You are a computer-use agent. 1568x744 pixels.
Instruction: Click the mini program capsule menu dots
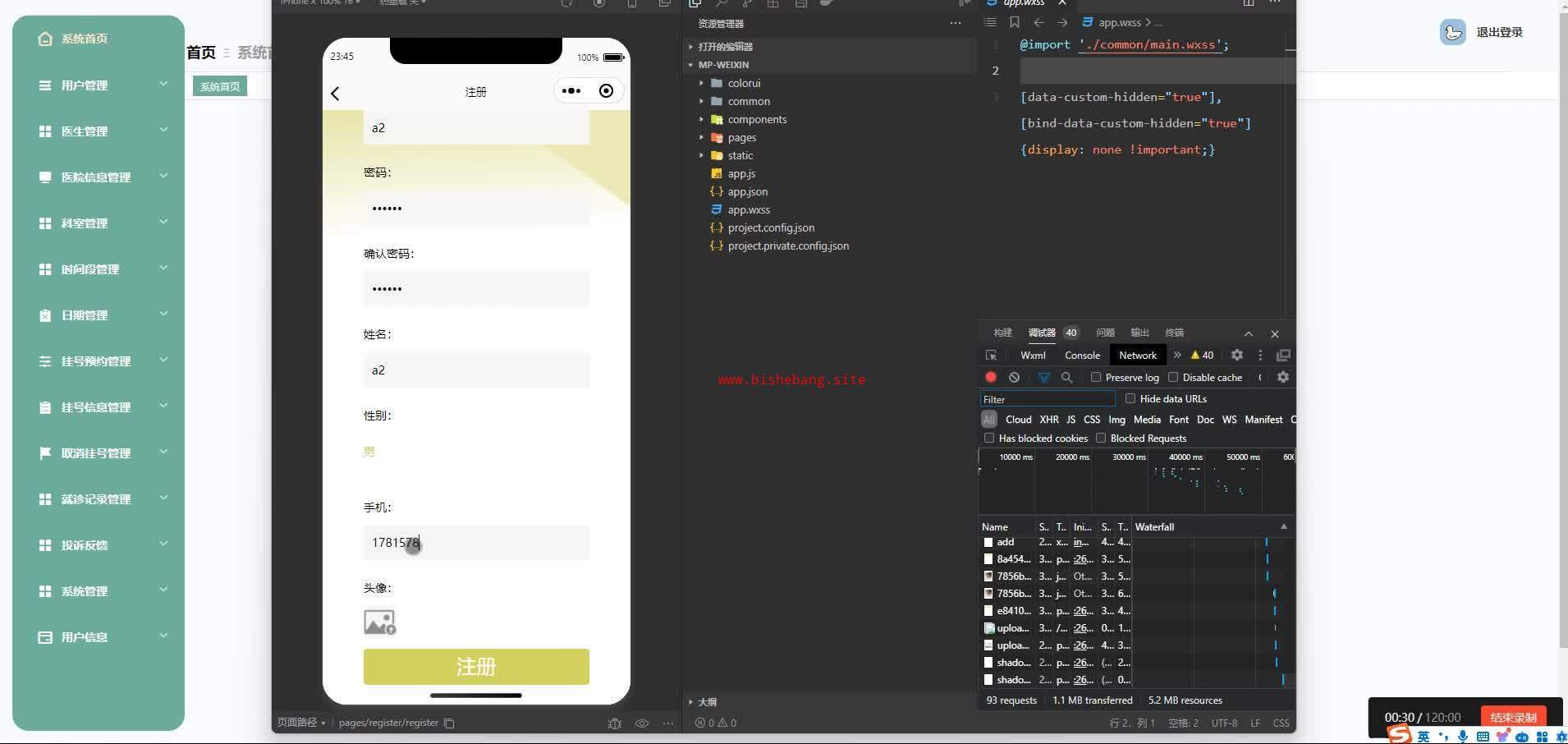click(x=571, y=91)
